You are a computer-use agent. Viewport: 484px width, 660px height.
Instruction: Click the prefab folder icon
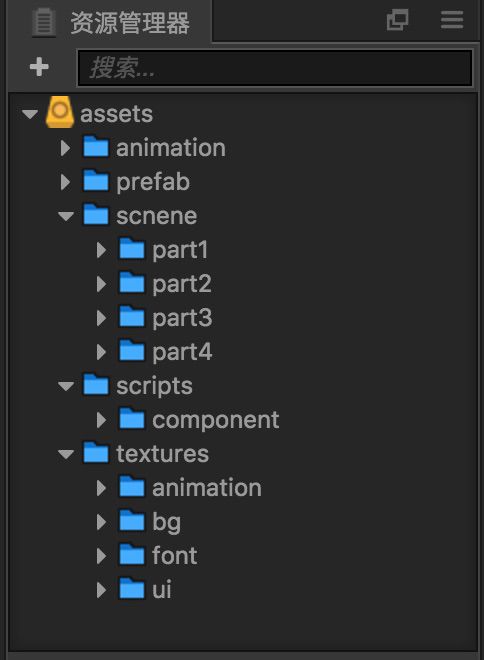coord(96,181)
